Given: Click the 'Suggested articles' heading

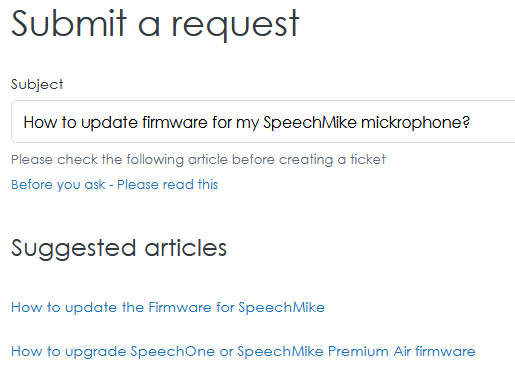Looking at the screenshot, I should click(119, 248).
